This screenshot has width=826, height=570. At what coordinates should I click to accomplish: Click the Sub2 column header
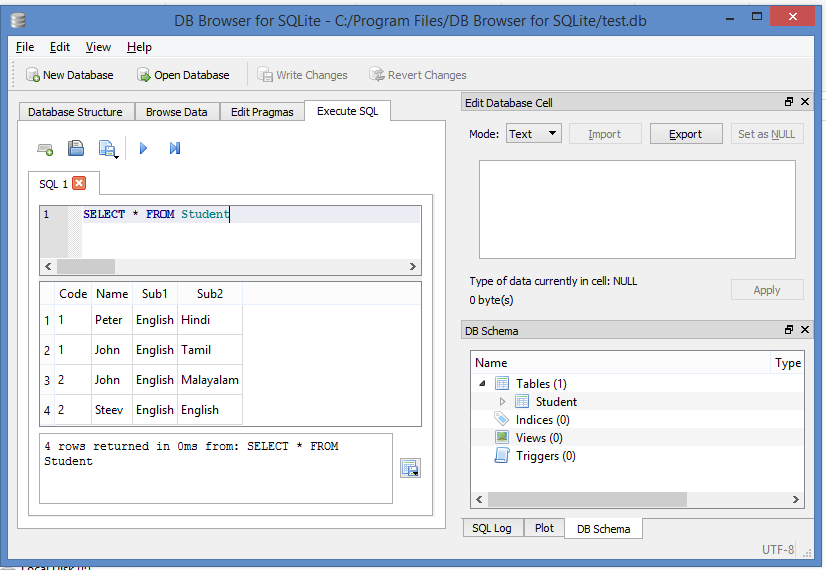tap(210, 293)
